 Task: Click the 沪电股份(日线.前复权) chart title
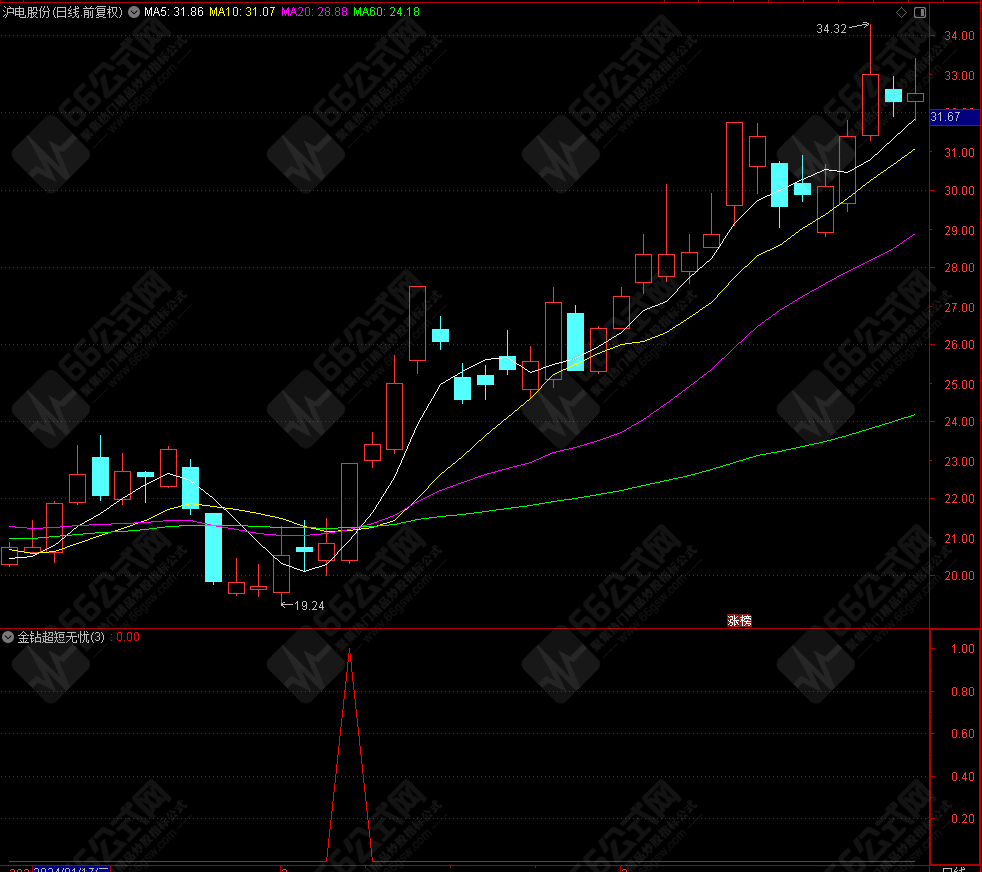click(62, 12)
